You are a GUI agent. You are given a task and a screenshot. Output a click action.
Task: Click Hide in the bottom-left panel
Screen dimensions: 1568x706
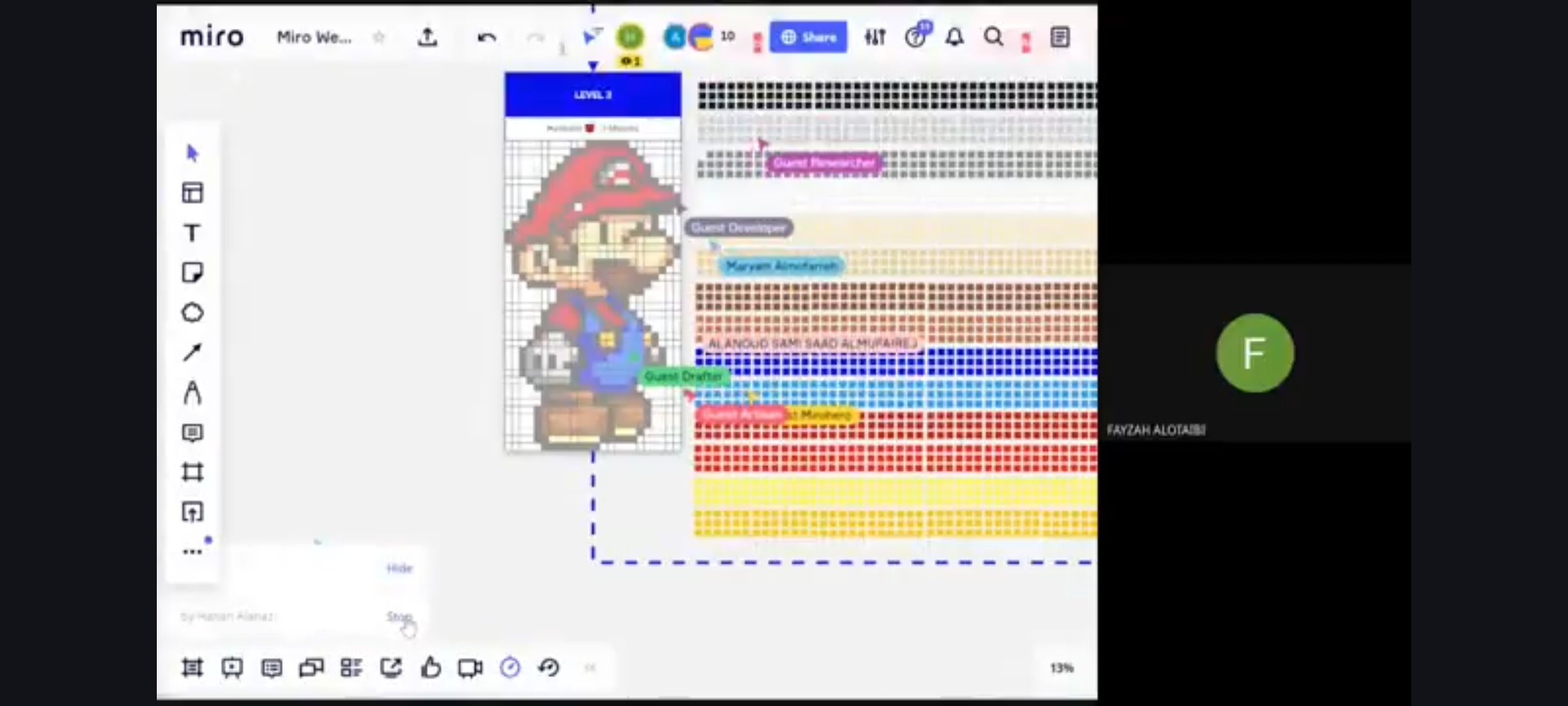point(399,568)
